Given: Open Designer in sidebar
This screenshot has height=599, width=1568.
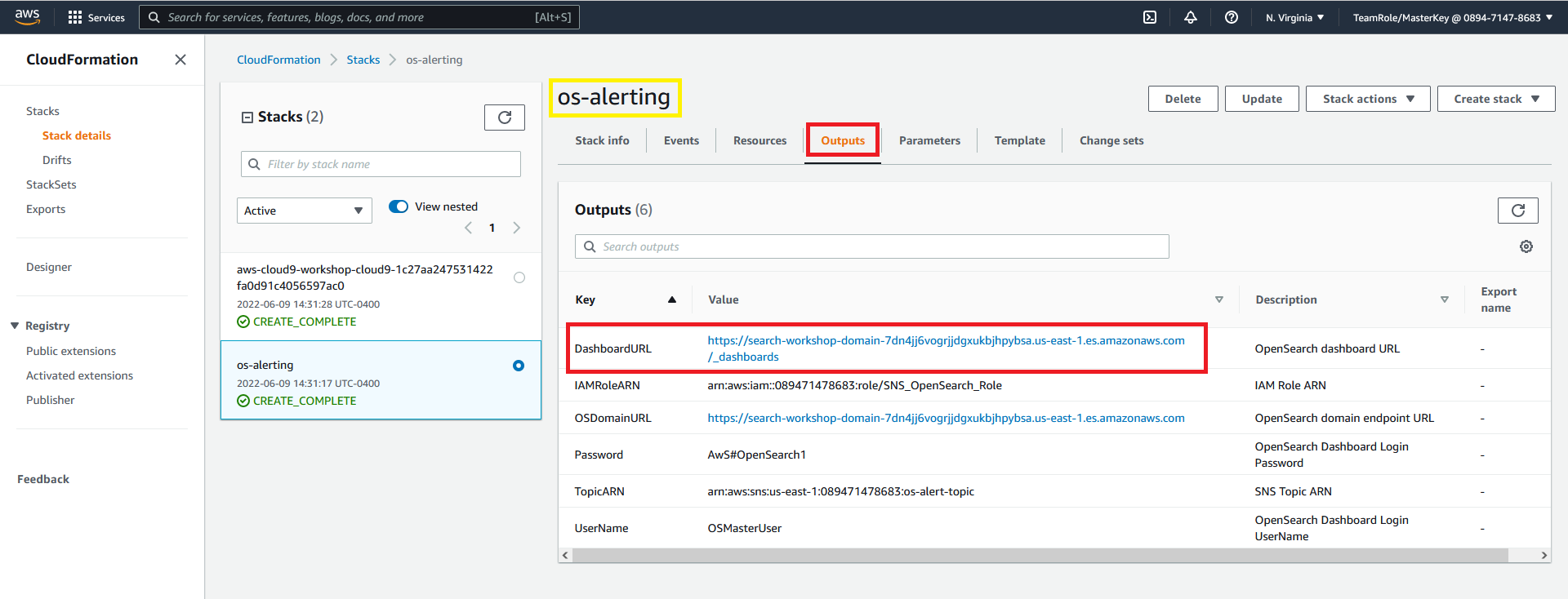Looking at the screenshot, I should [x=49, y=267].
